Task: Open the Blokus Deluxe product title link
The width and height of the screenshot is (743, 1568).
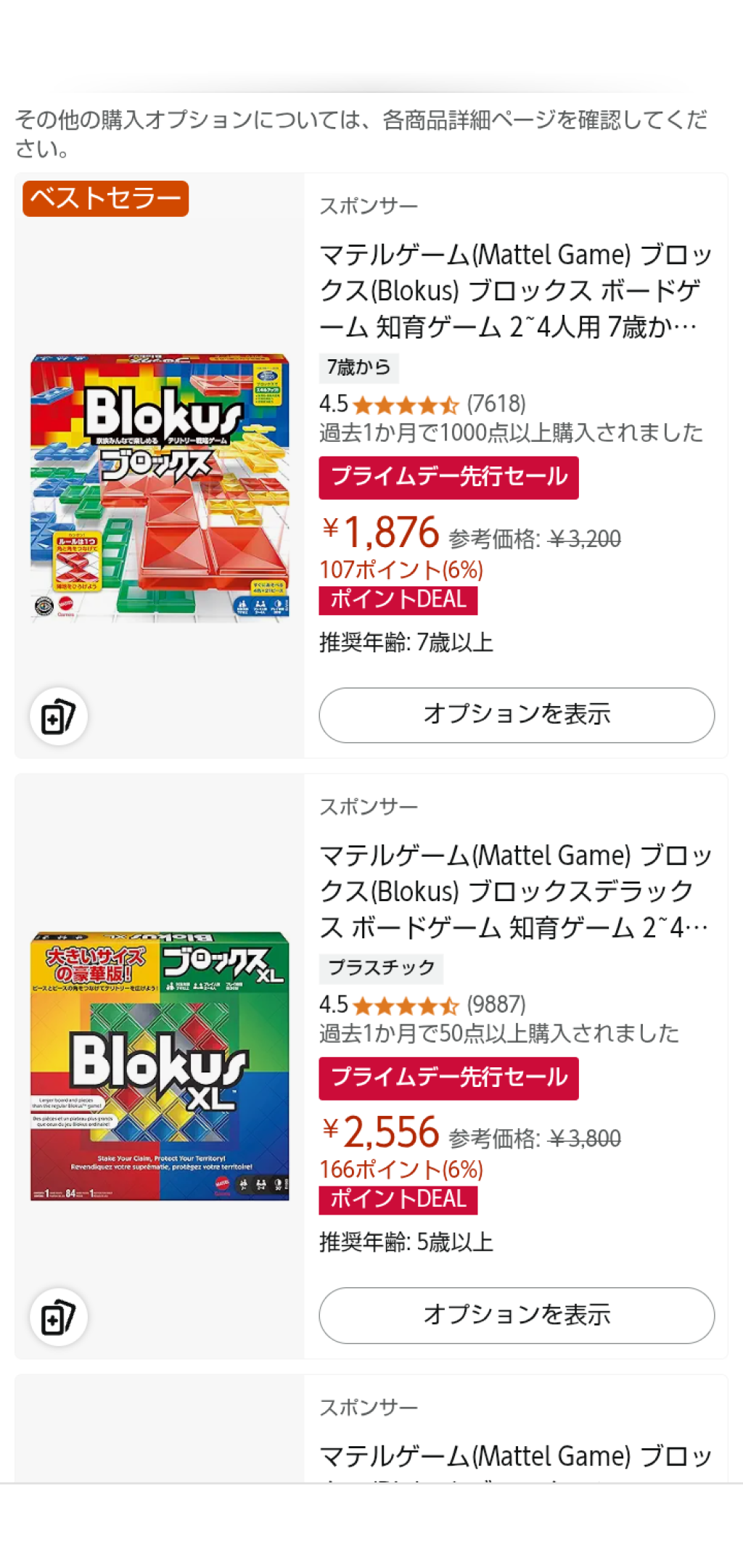Action: coord(515,891)
